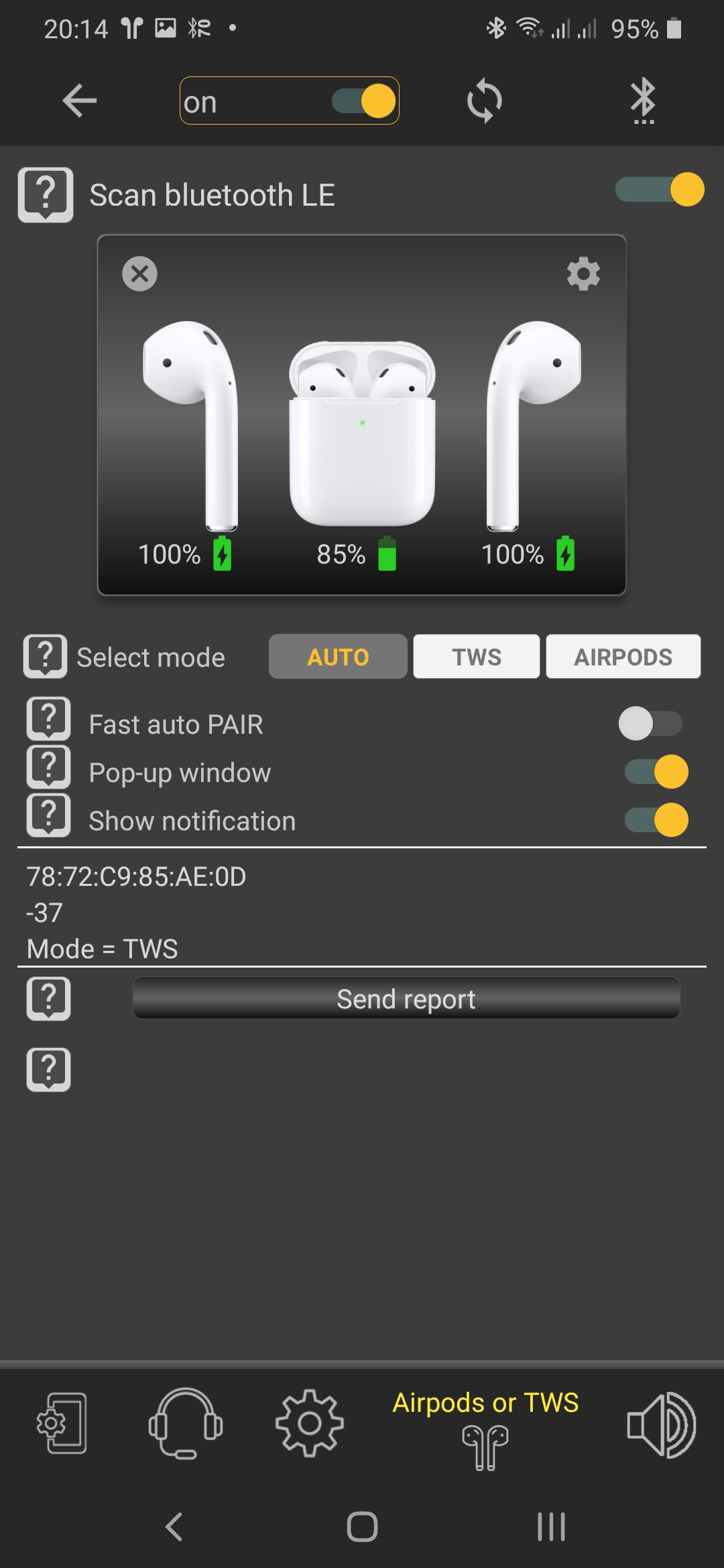Image resolution: width=724 pixels, height=1568 pixels.
Task: Open Bluetooth options icon at top right
Action: pyautogui.click(x=643, y=101)
